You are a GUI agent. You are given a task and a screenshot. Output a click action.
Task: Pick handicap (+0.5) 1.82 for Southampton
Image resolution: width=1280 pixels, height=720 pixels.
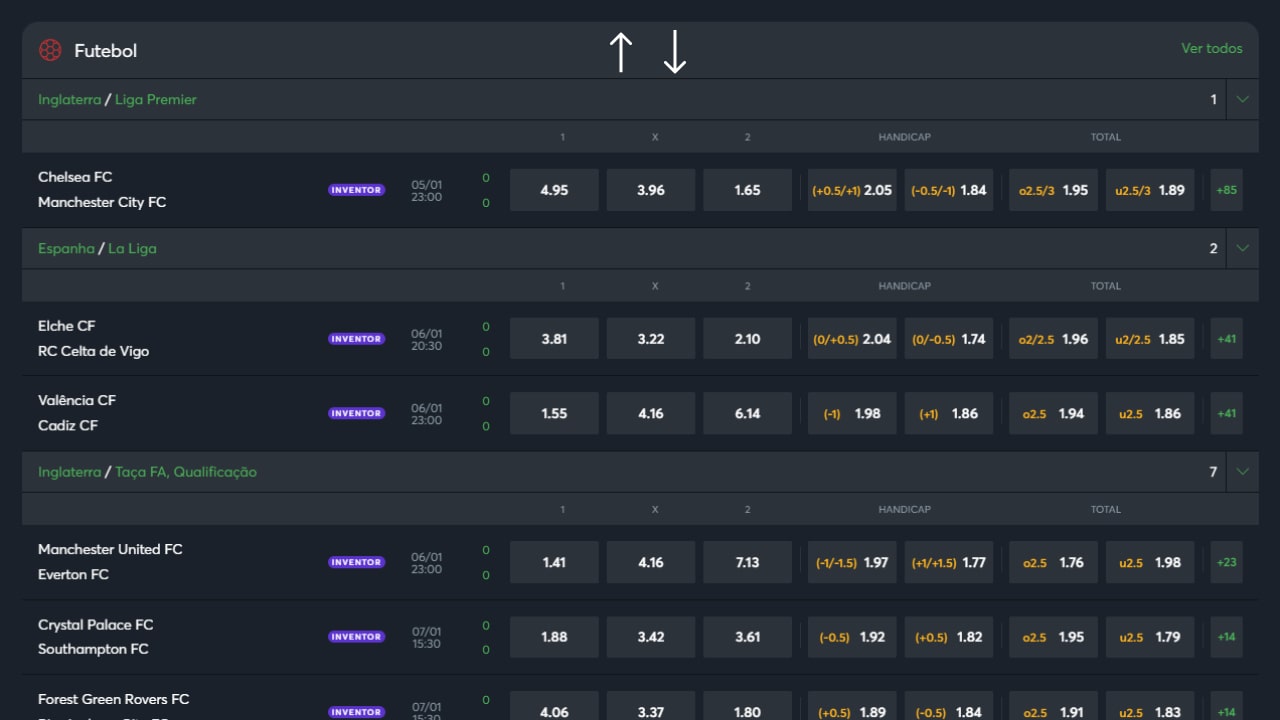(949, 636)
